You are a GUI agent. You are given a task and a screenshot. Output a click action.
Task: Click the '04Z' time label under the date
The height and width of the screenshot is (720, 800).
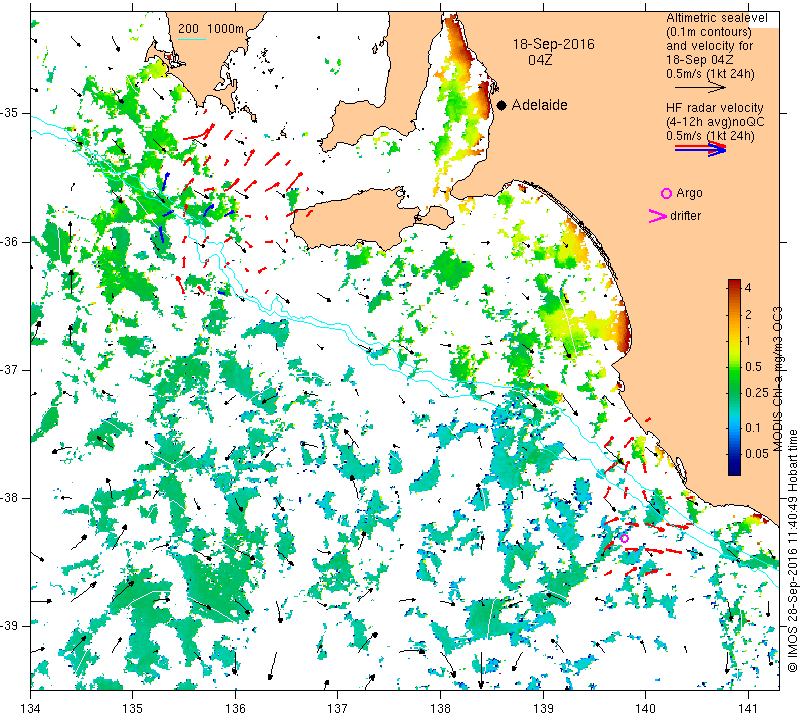[x=540, y=60]
